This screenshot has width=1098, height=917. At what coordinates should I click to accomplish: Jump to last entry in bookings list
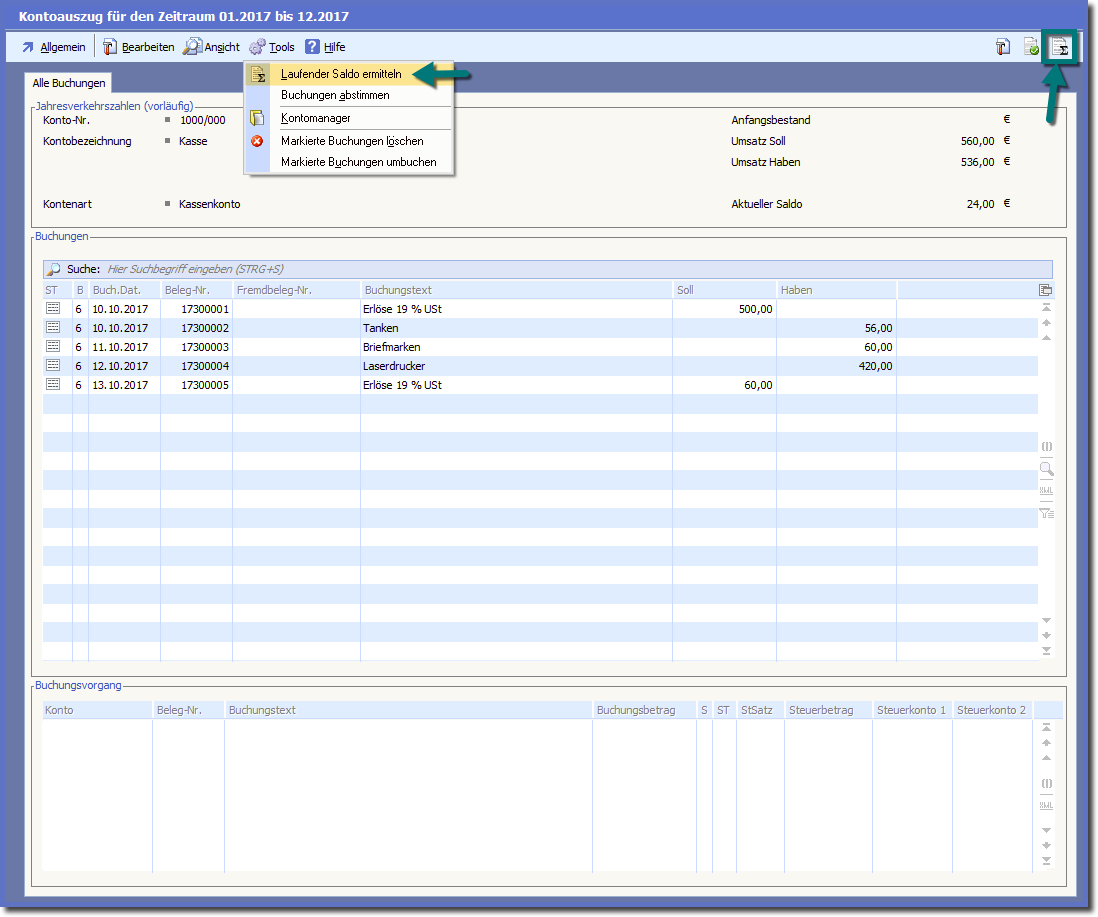[x=1046, y=651]
